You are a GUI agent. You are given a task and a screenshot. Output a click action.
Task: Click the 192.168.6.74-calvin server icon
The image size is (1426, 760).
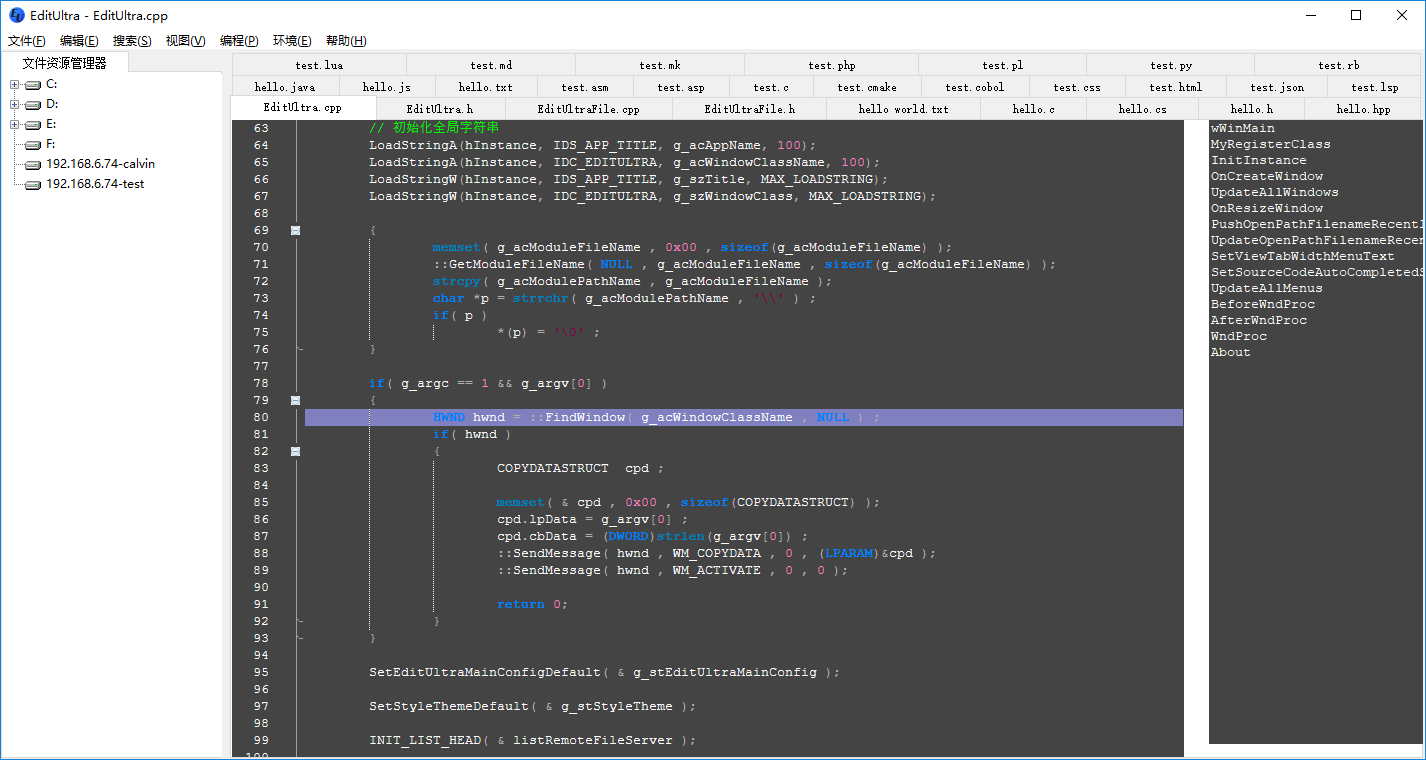coord(33,164)
